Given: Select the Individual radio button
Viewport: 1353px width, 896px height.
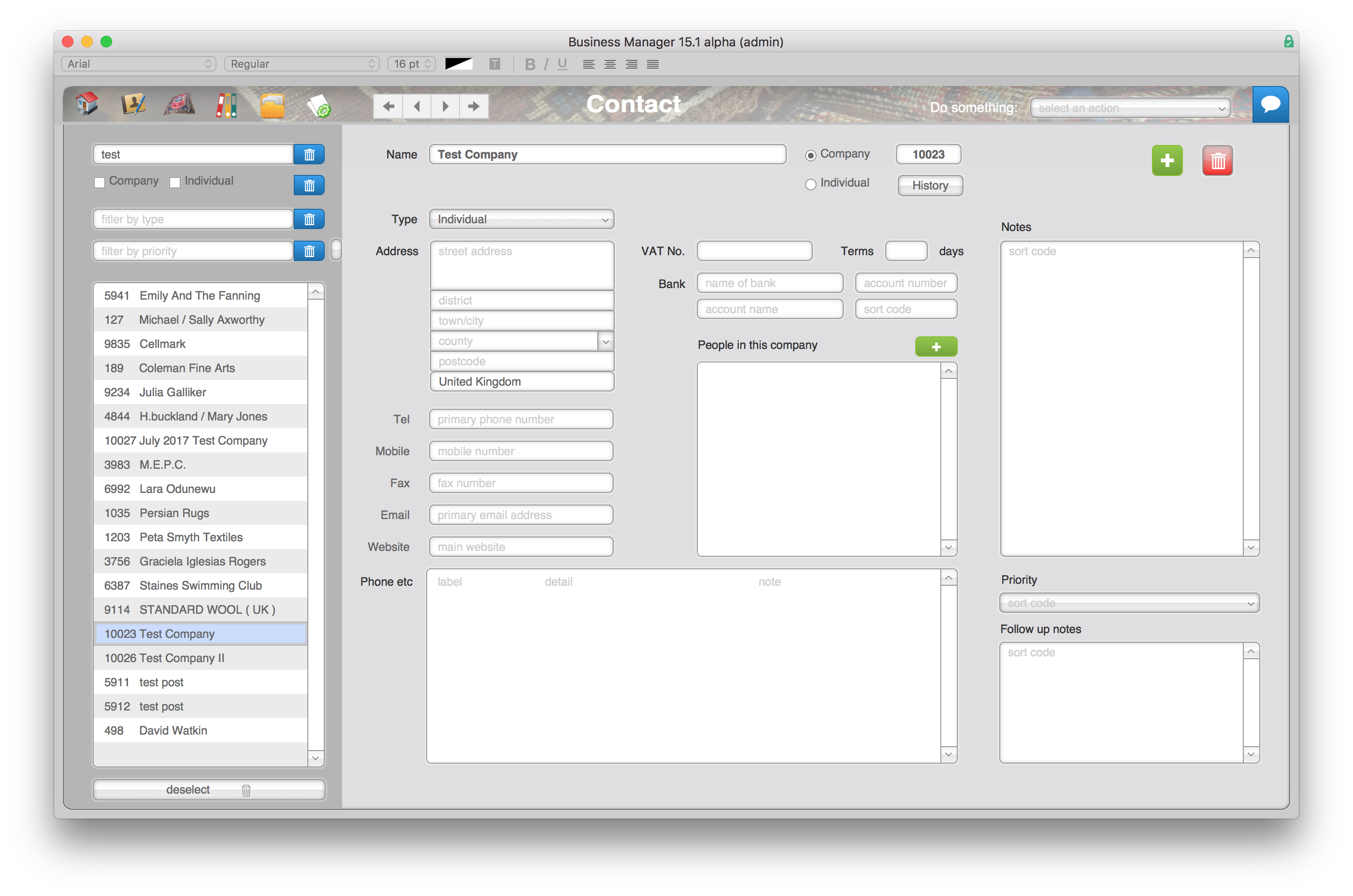Looking at the screenshot, I should coord(810,184).
